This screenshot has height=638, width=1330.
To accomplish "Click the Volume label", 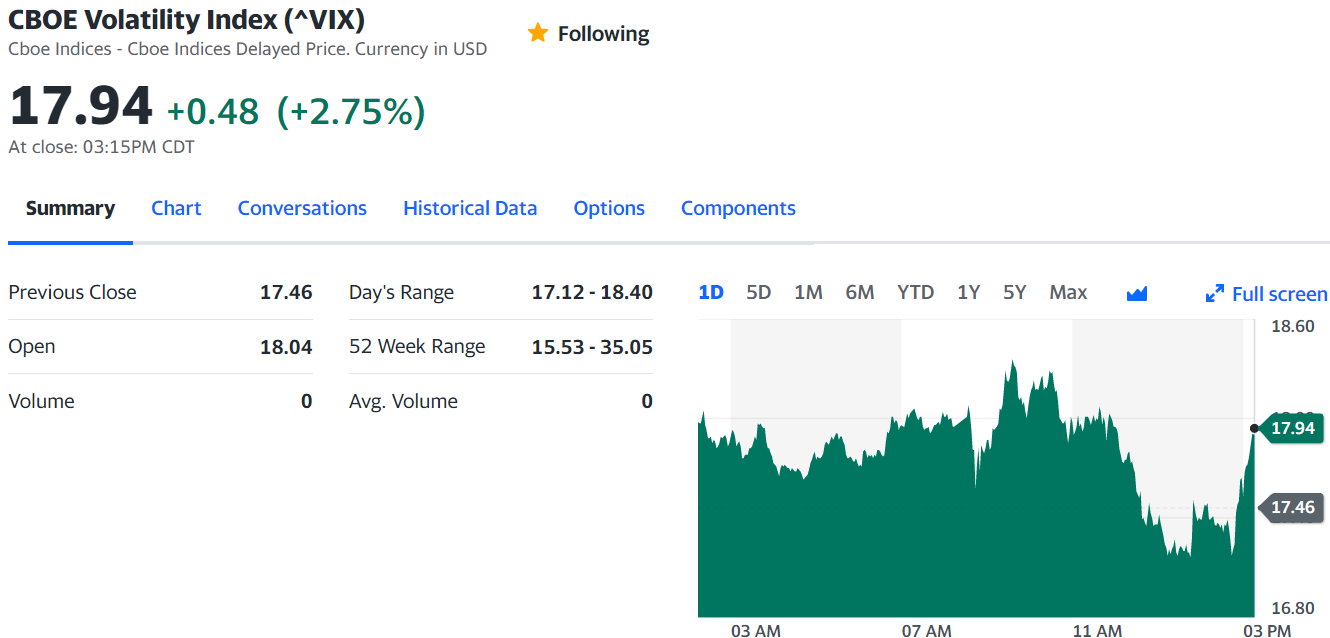I will (41, 401).
